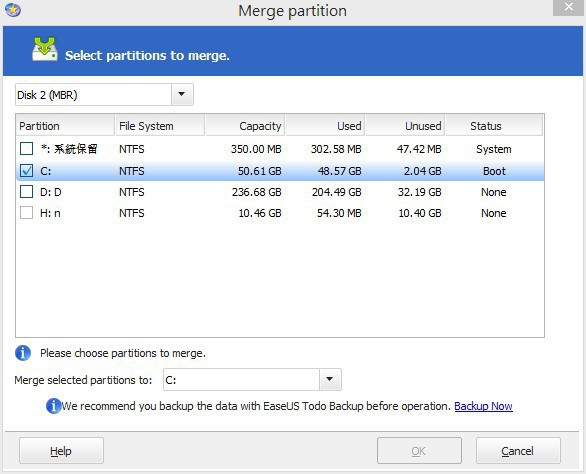Sort by the File System column header
Screen dimensions: 586x474
point(160,126)
